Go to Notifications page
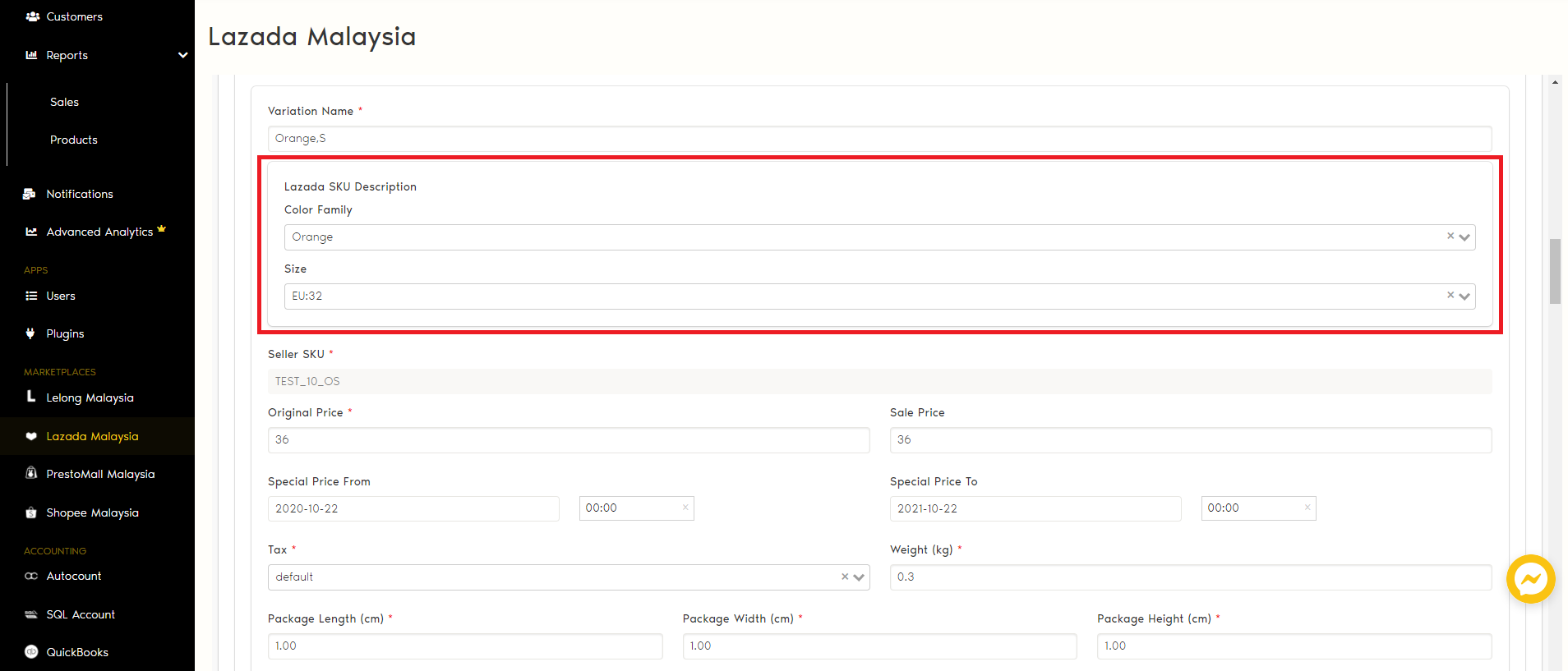Screen dimensions: 1568x671 click(x=80, y=194)
